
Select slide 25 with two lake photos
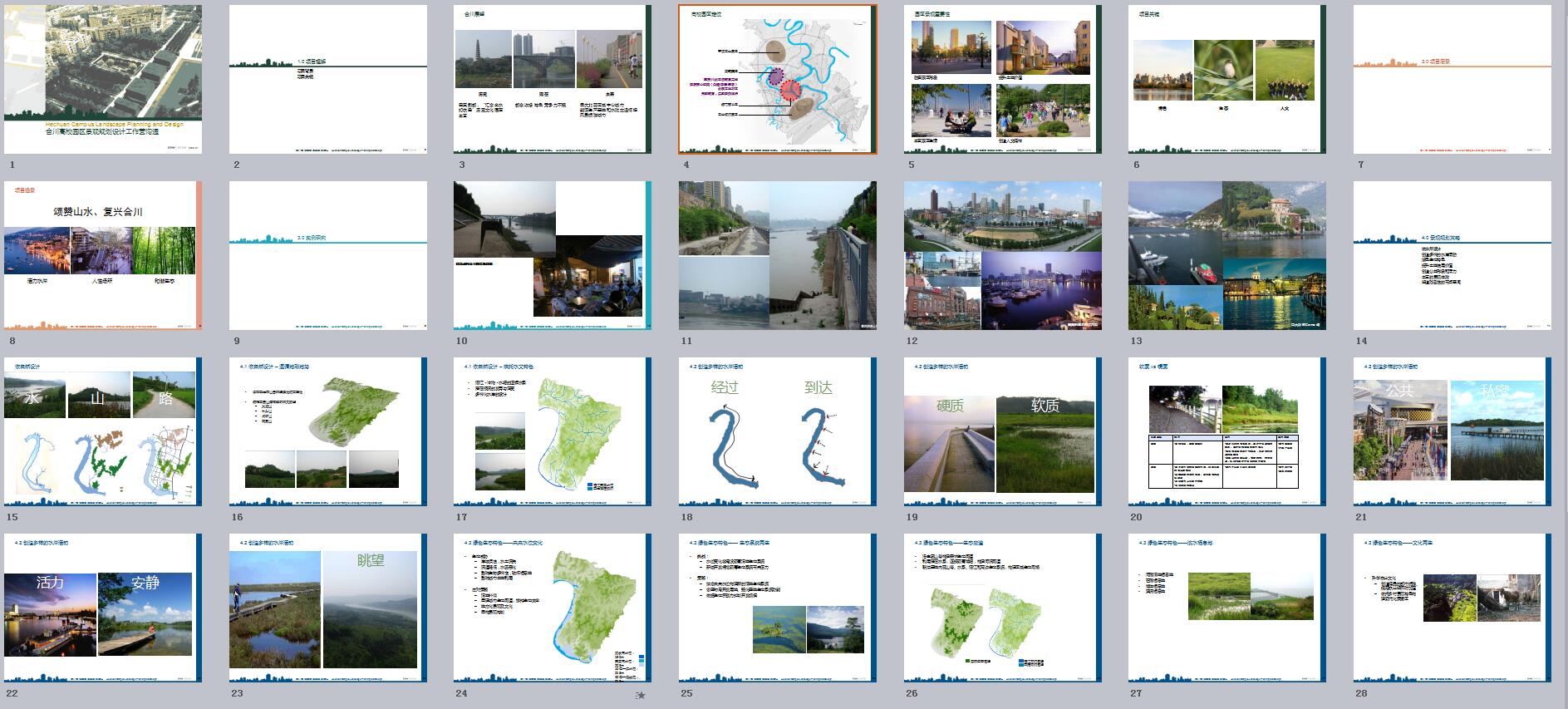pyautogui.click(x=778, y=608)
